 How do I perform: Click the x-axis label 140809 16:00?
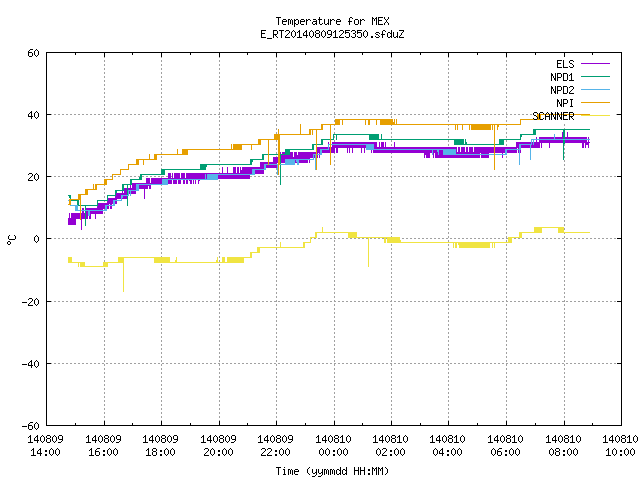103,446
